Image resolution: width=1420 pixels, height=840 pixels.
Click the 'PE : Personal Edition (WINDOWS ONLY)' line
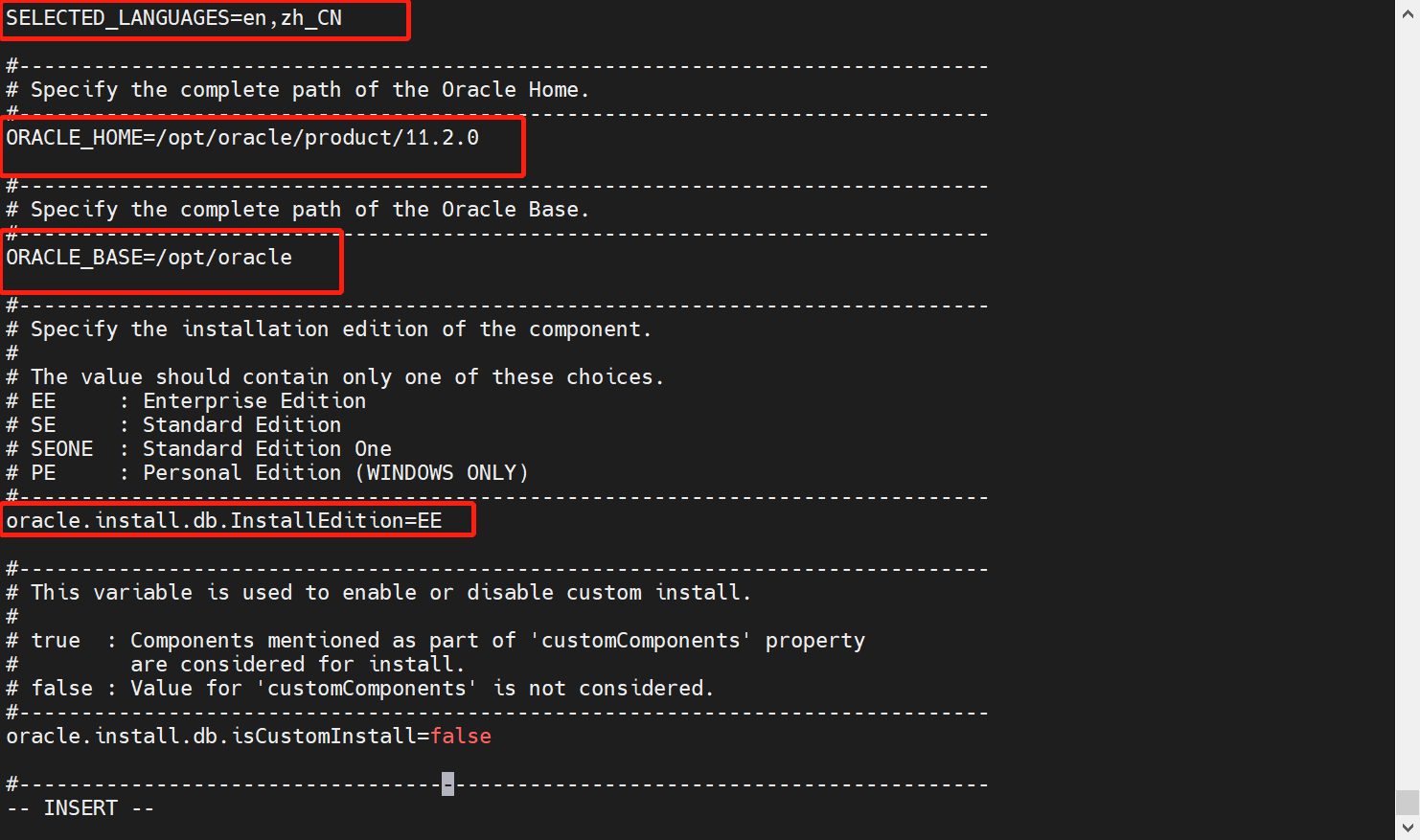tap(267, 473)
